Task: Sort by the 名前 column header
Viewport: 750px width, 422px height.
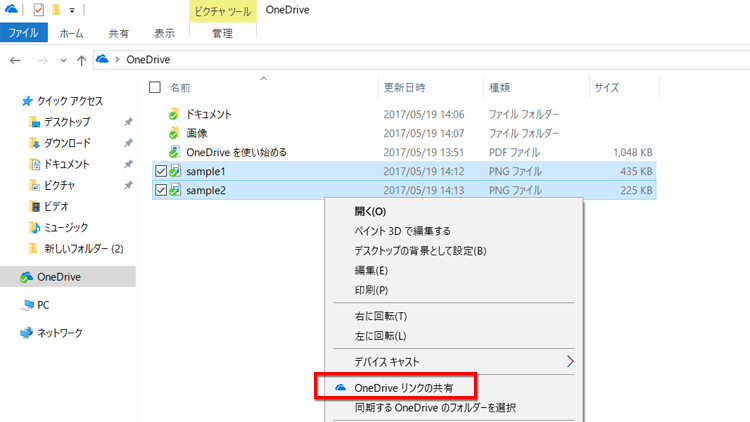Action: [180, 88]
